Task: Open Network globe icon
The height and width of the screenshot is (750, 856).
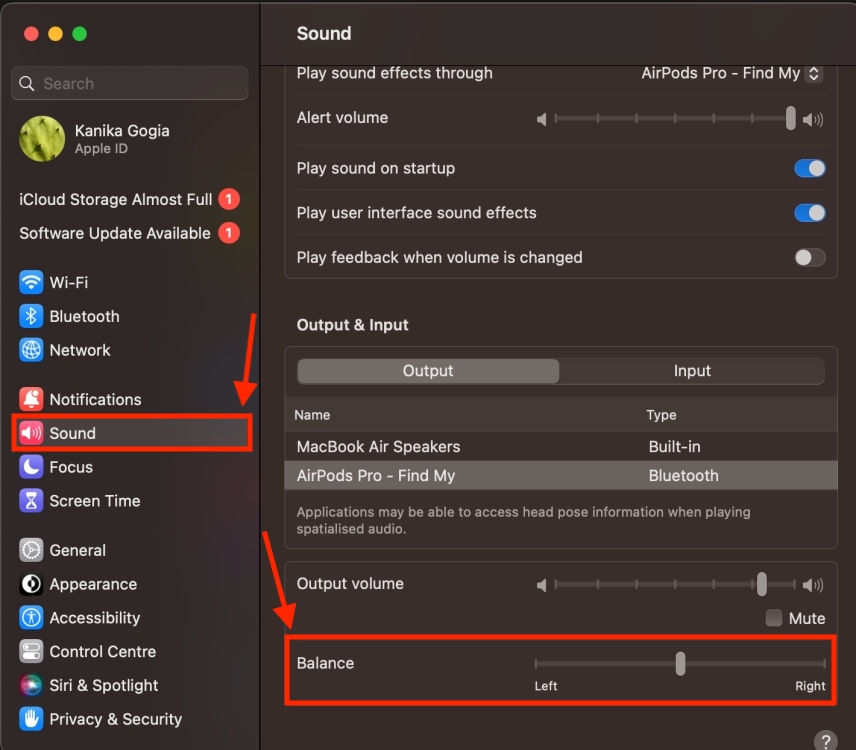Action: click(32, 351)
